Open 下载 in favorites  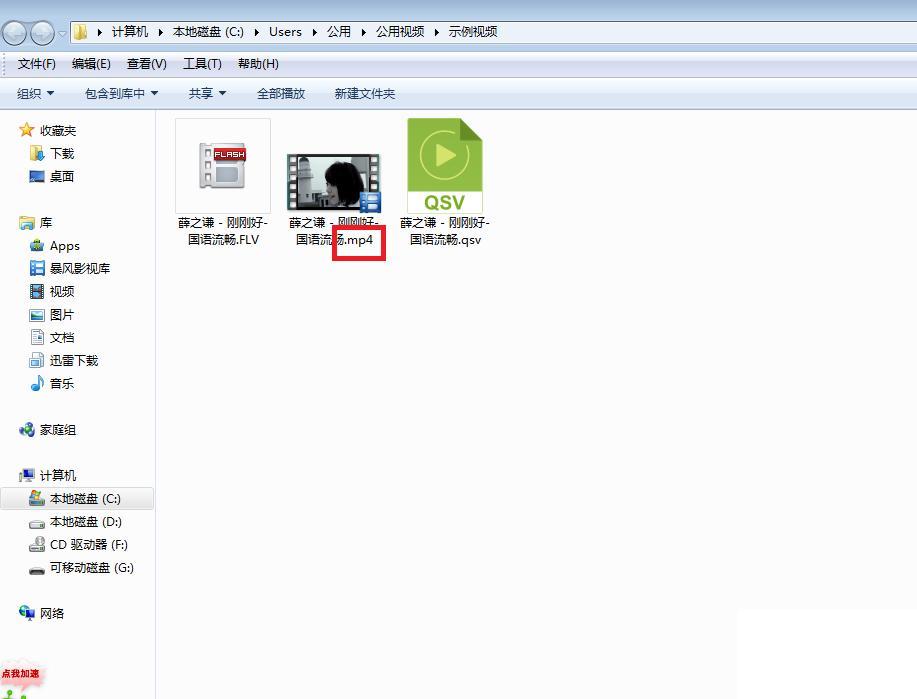coord(62,153)
